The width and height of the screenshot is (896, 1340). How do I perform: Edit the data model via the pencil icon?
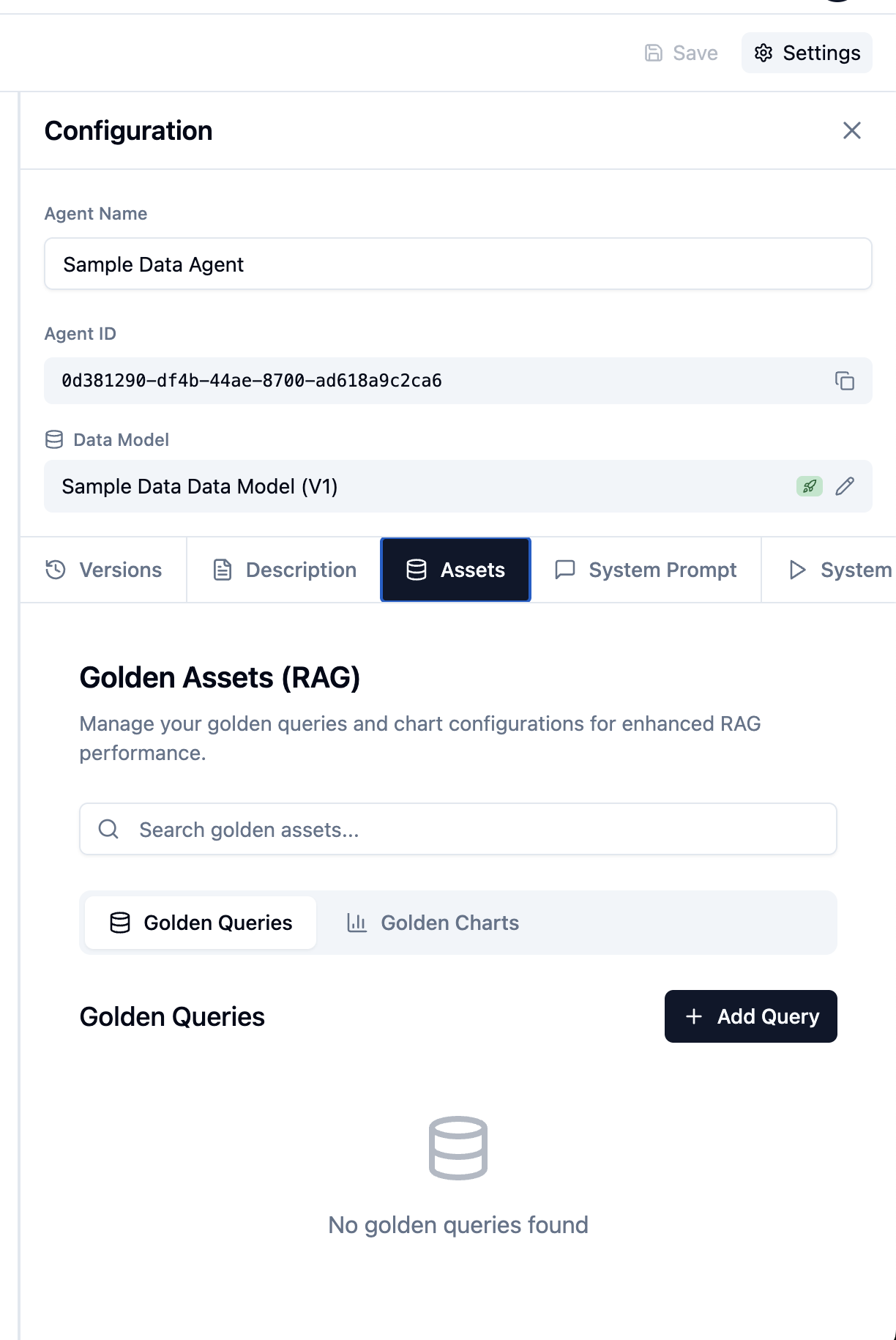[847, 485]
